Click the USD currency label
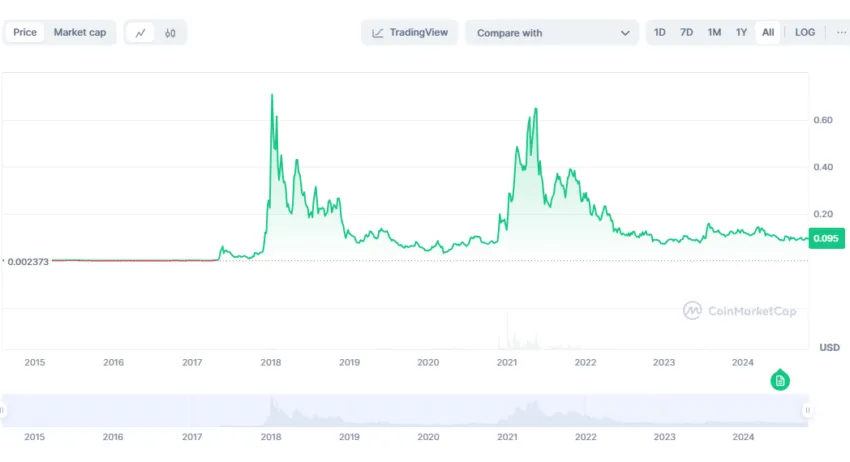The height and width of the screenshot is (462, 850). tap(829, 348)
